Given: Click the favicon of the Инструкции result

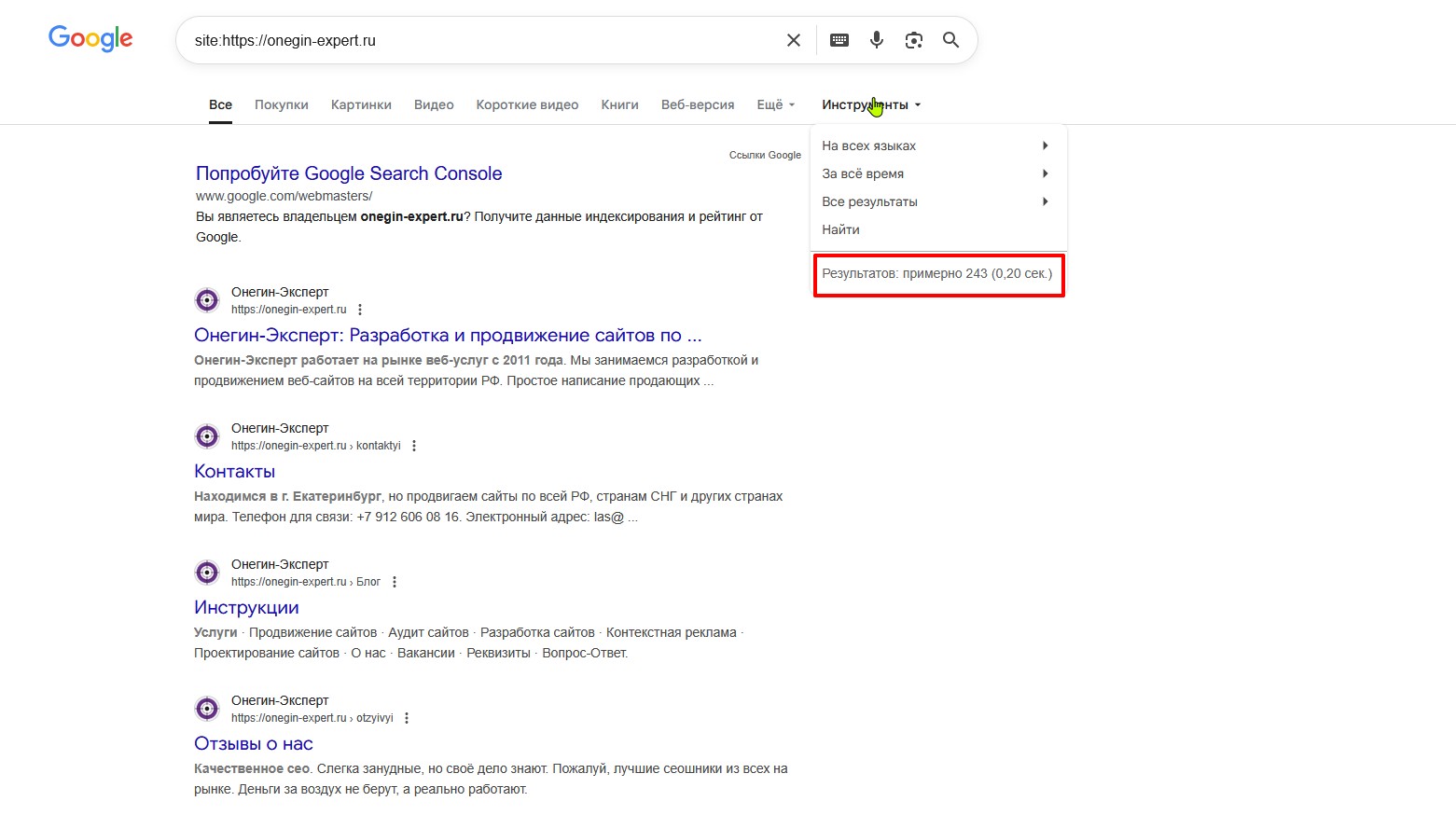Looking at the screenshot, I should (x=207, y=573).
